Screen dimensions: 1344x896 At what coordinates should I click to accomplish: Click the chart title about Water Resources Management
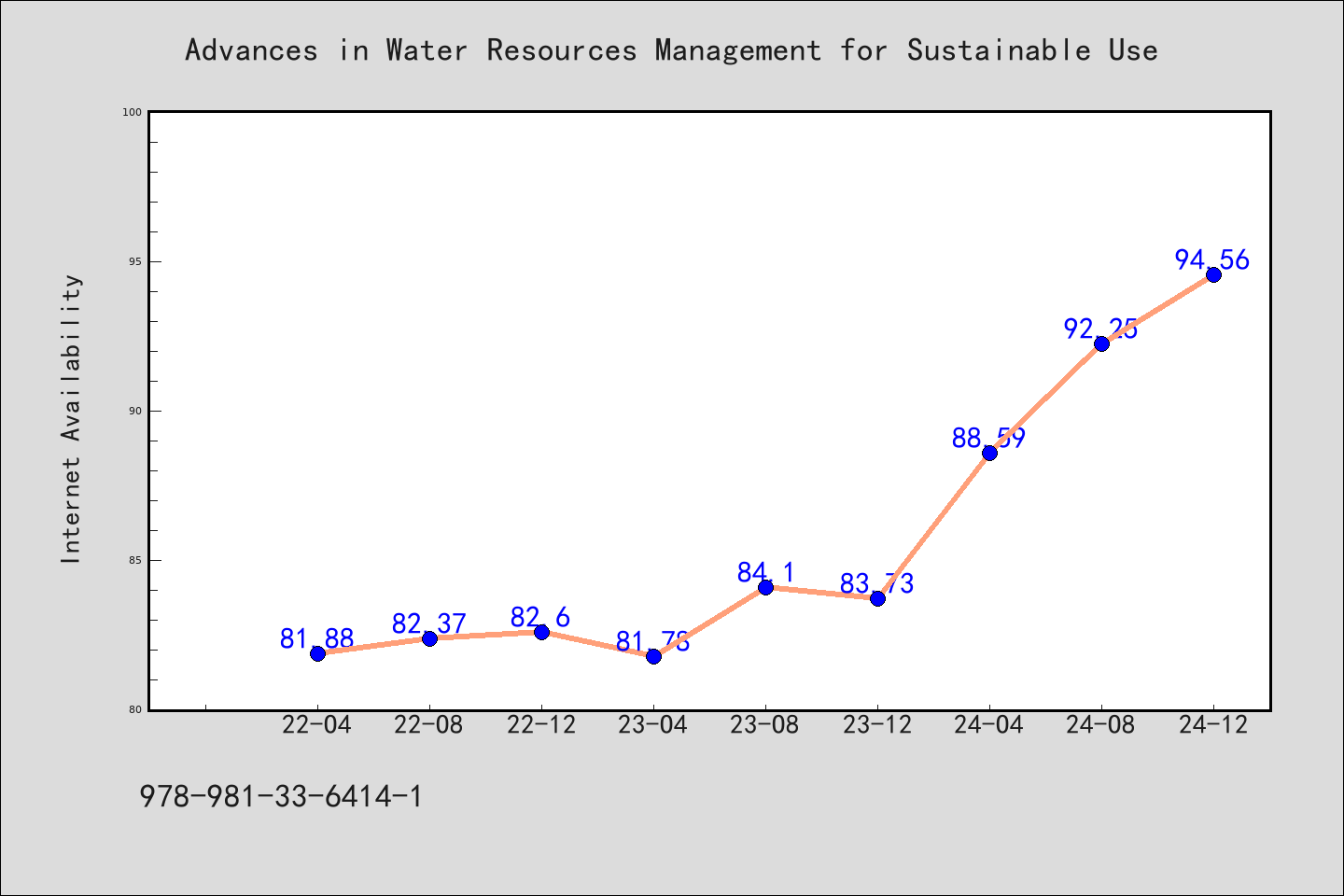(671, 50)
